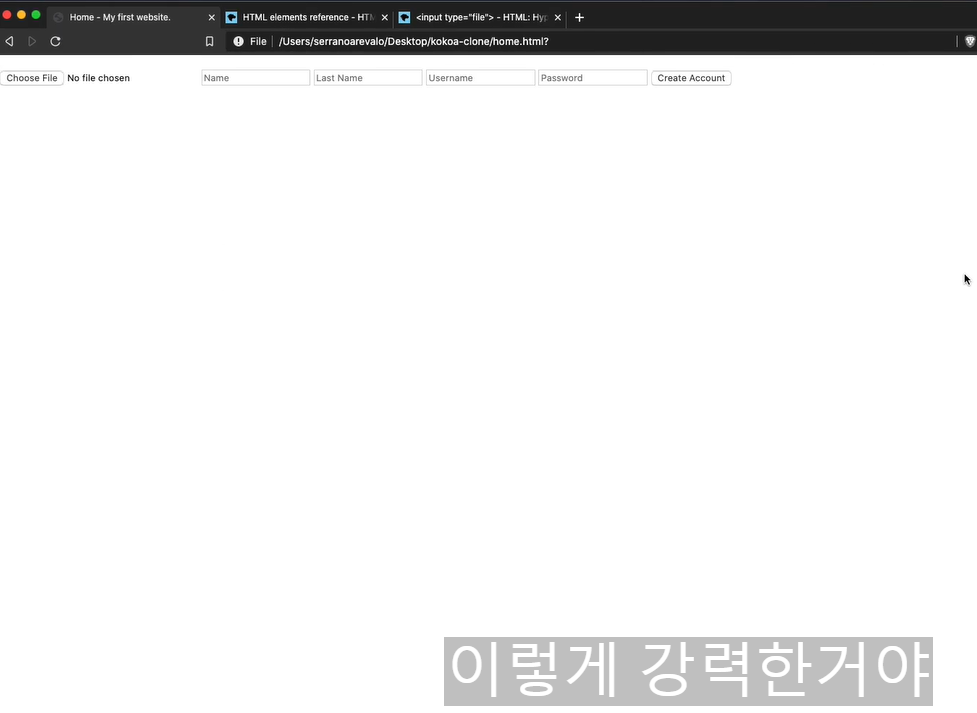Viewport: 977px width, 713px height.
Task: Close the HTML elements reference tab
Action: click(x=384, y=17)
